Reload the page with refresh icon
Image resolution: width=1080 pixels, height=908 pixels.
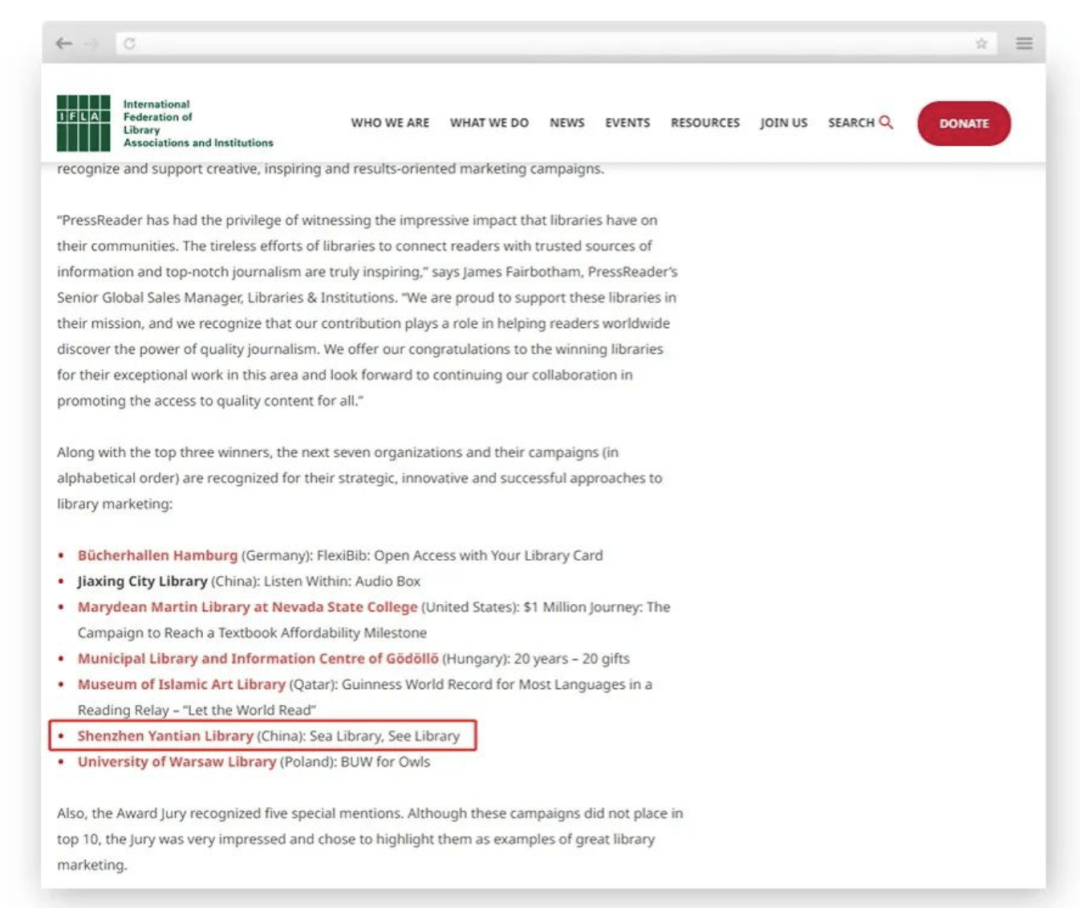[130, 44]
